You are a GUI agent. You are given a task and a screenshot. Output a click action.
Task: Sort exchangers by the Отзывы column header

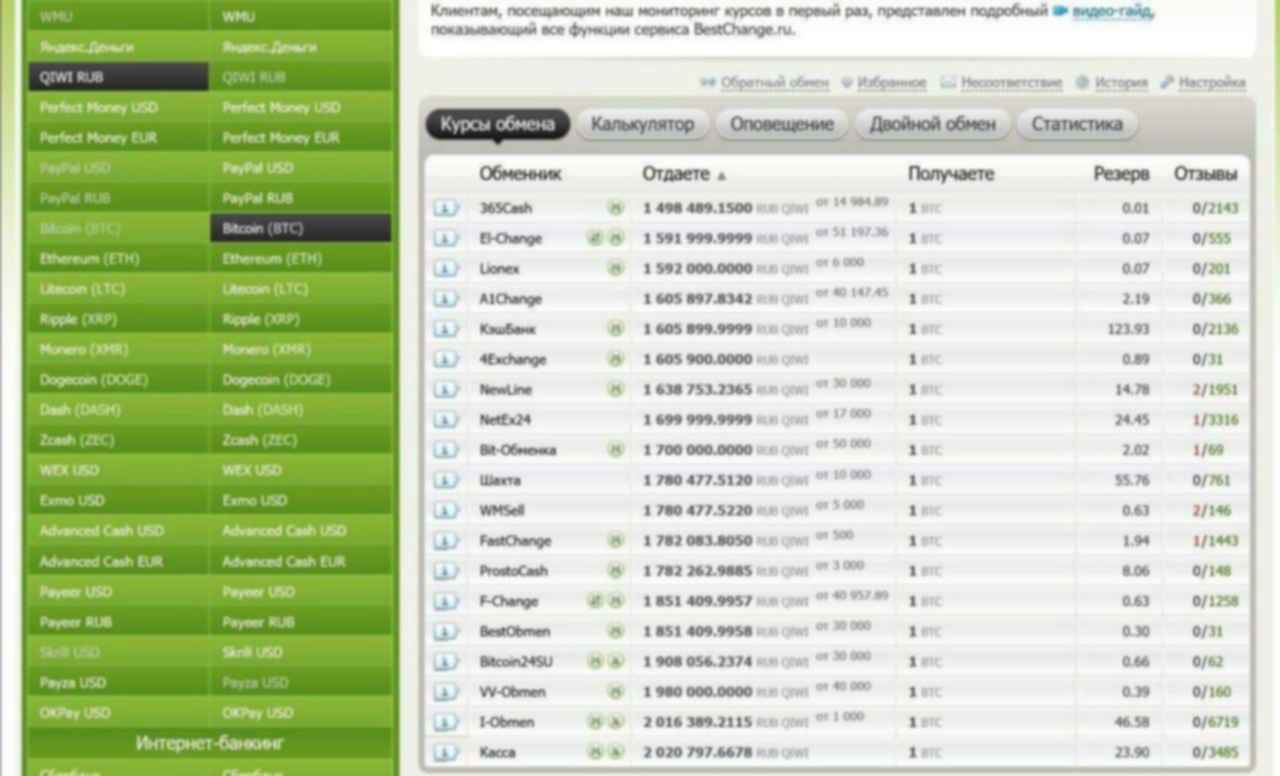pos(1205,174)
